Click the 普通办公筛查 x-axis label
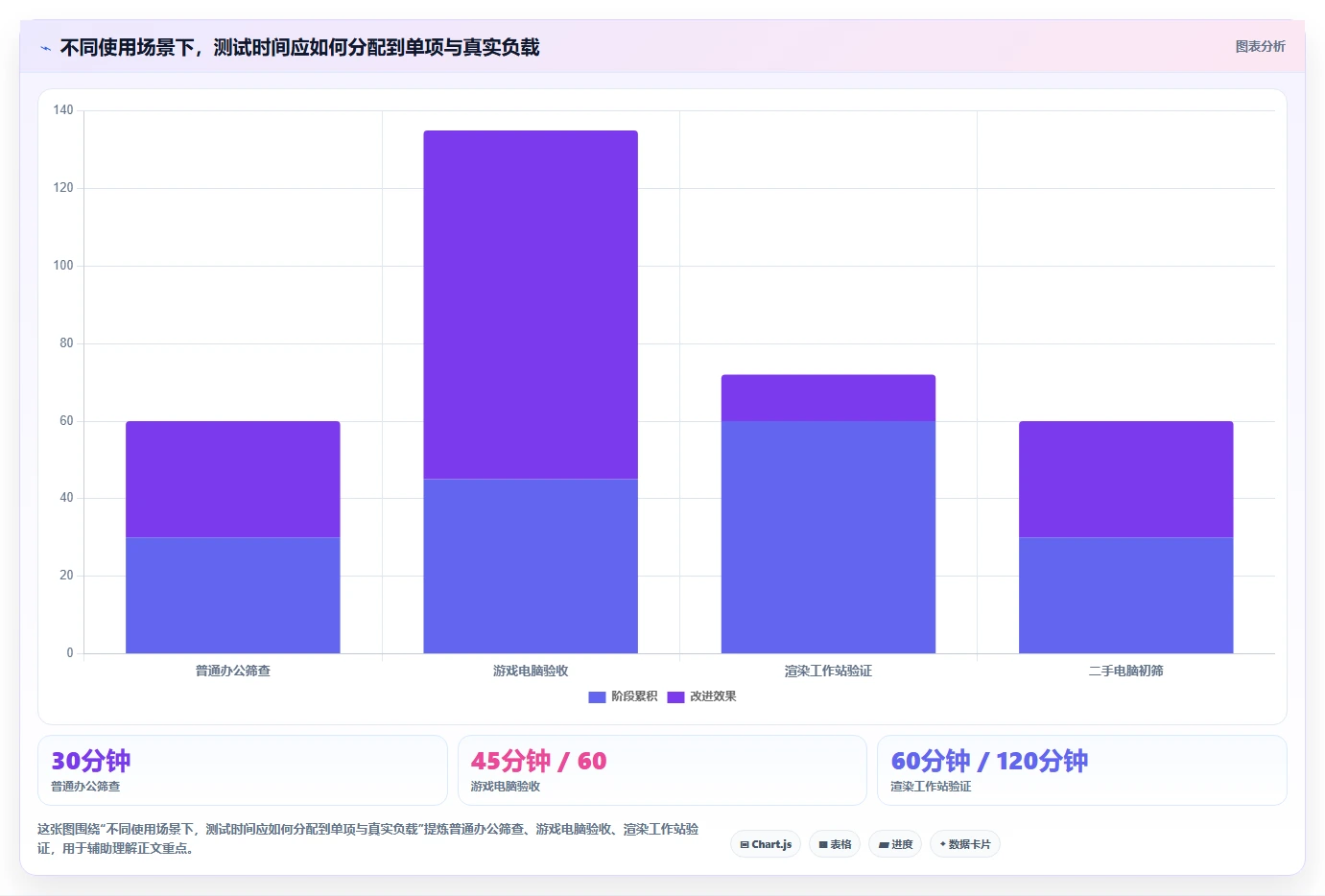 pos(233,671)
